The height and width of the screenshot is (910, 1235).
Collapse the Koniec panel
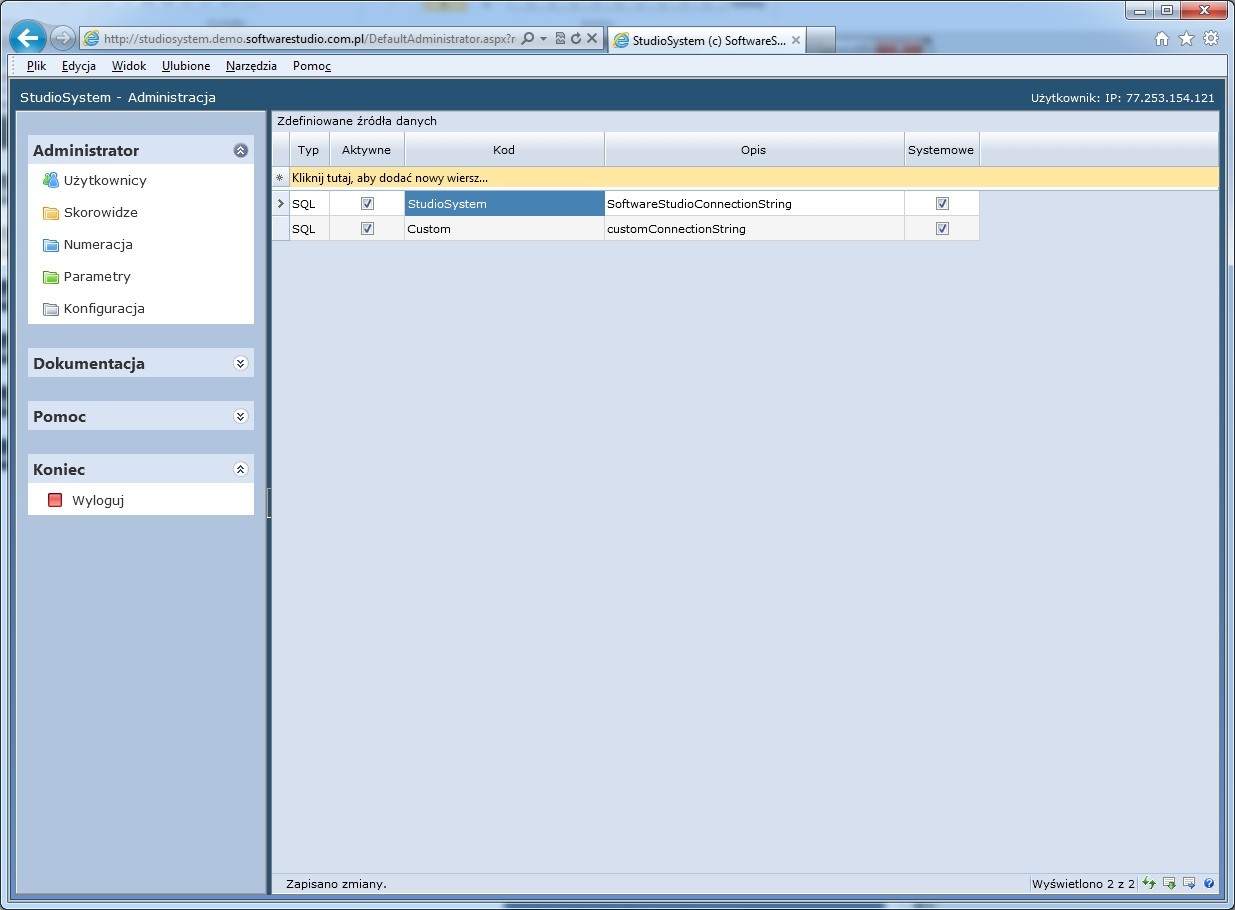coord(240,469)
